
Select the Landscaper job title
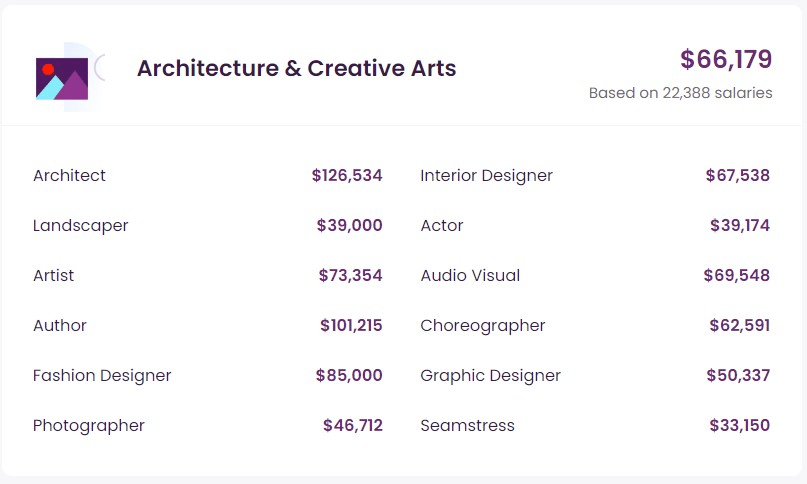(80, 226)
